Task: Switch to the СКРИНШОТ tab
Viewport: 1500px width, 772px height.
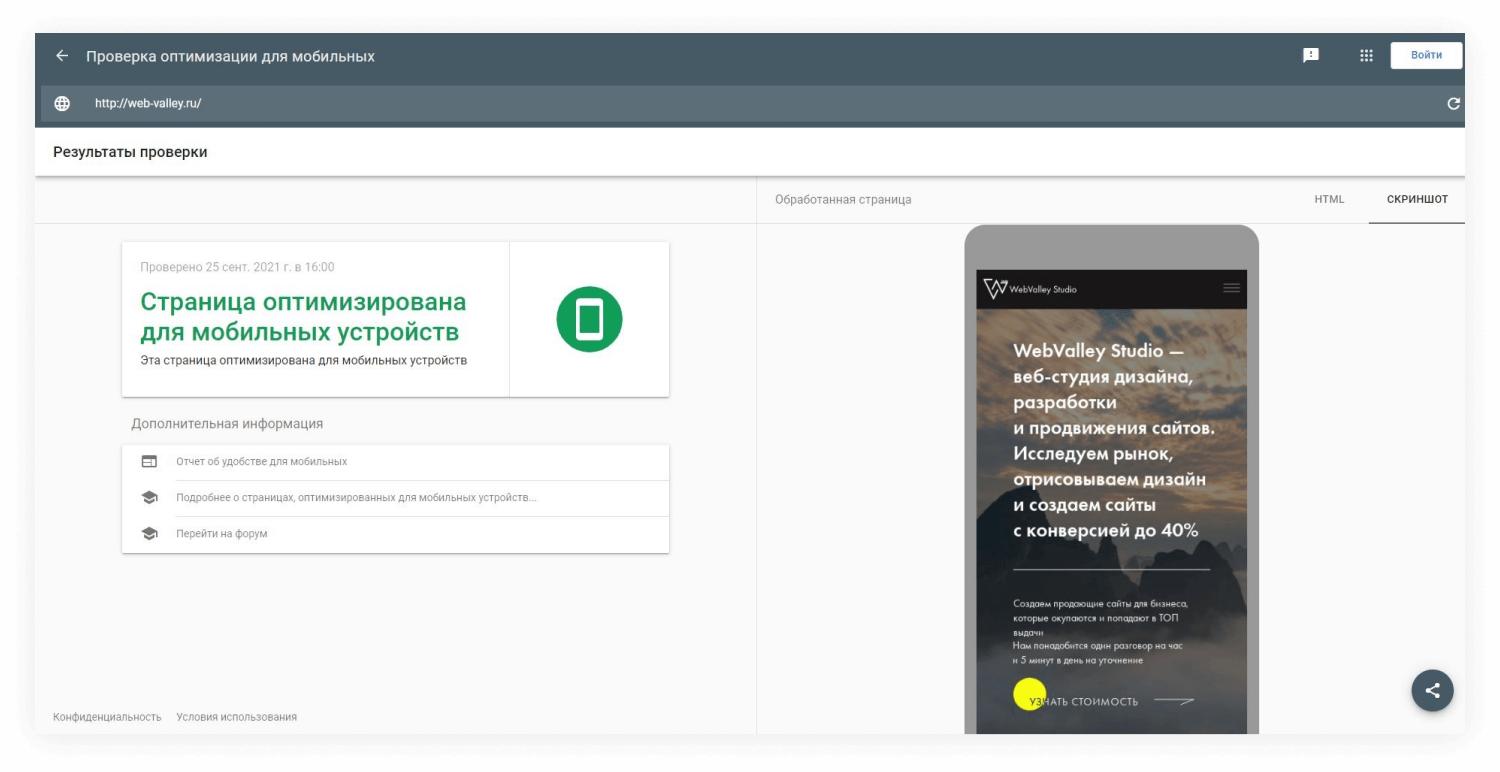Action: click(x=1417, y=199)
